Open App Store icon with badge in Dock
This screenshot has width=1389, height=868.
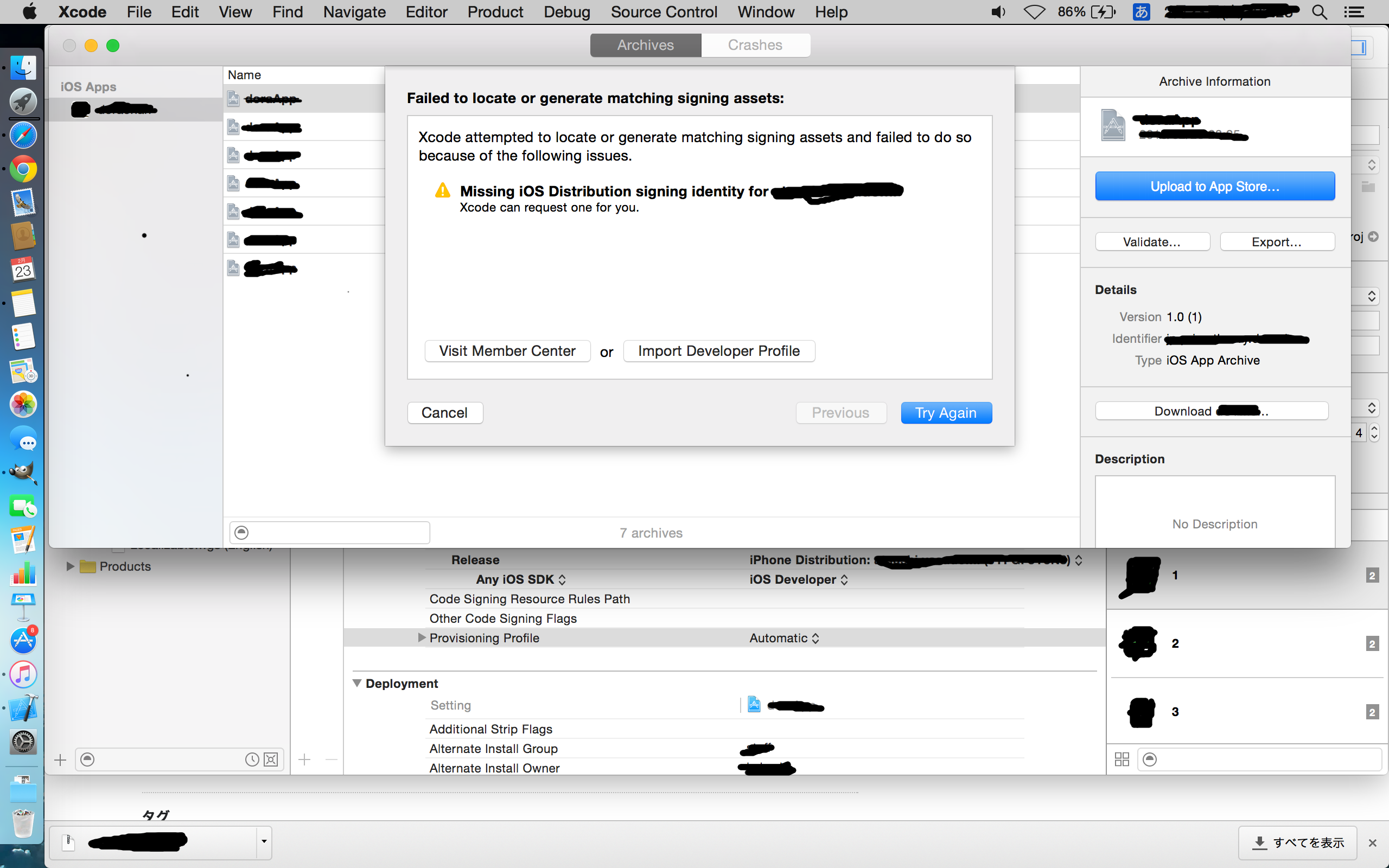[23, 640]
